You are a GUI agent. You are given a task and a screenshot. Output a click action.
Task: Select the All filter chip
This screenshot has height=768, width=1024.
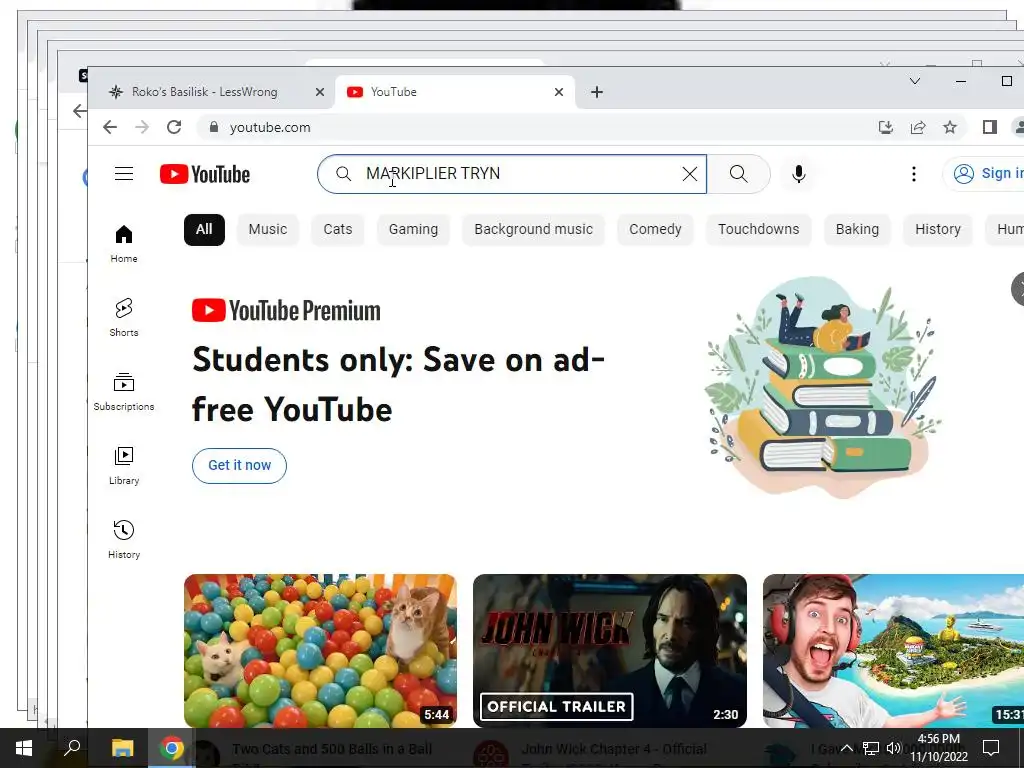pos(204,229)
